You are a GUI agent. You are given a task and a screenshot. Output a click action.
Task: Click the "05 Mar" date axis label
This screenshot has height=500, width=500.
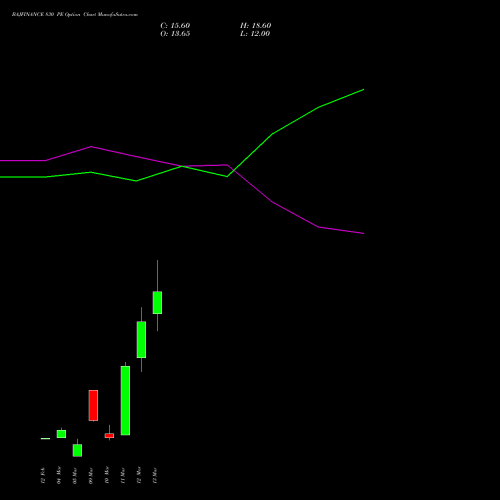tap(75, 476)
